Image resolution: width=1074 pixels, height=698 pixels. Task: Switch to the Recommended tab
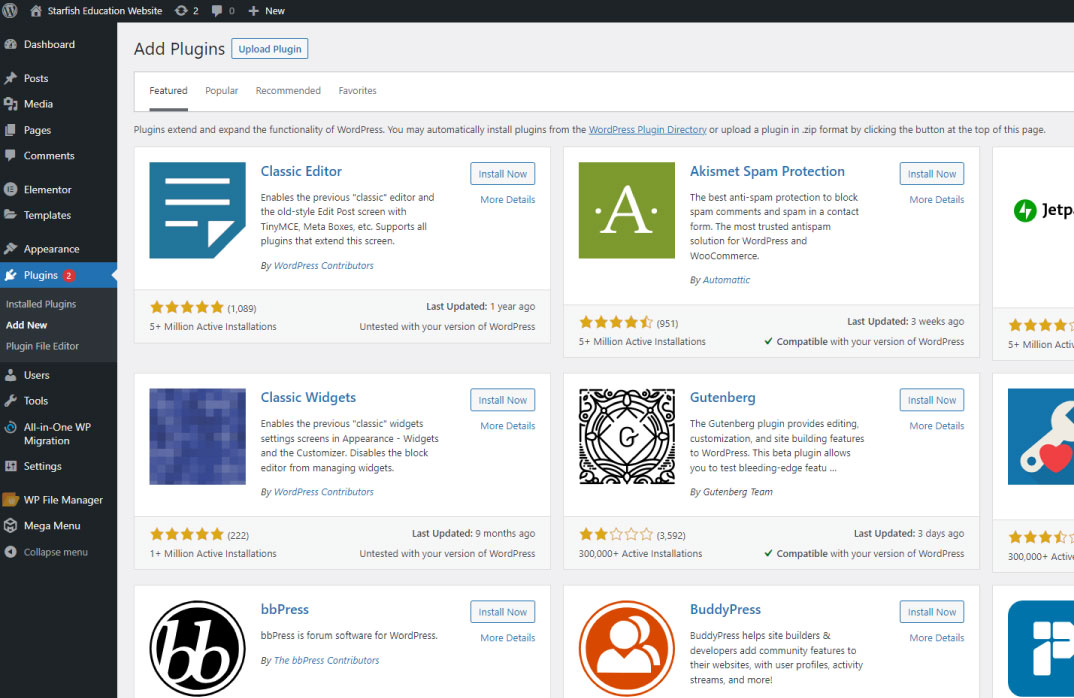(x=288, y=91)
